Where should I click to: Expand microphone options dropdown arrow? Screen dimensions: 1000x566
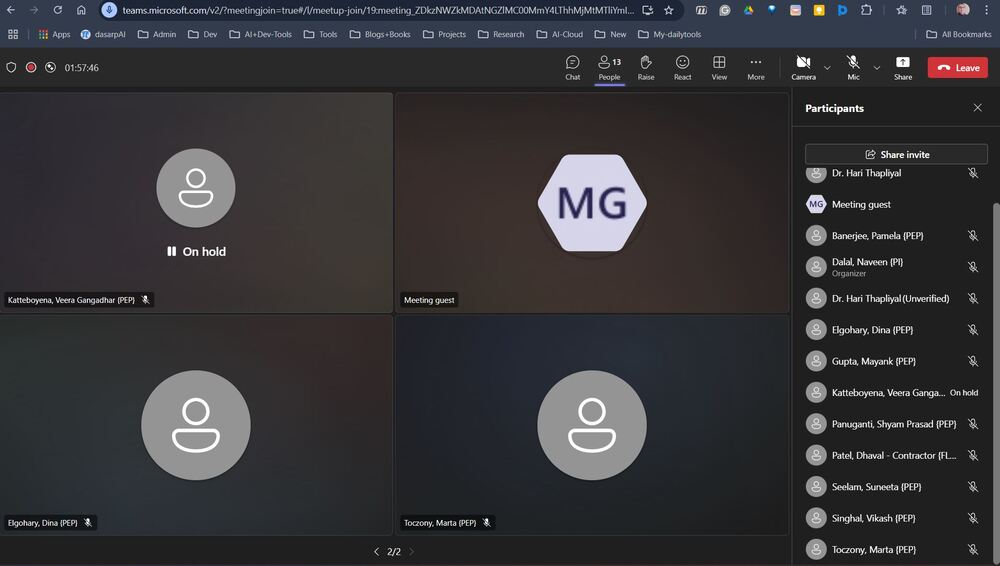pyautogui.click(x=876, y=68)
